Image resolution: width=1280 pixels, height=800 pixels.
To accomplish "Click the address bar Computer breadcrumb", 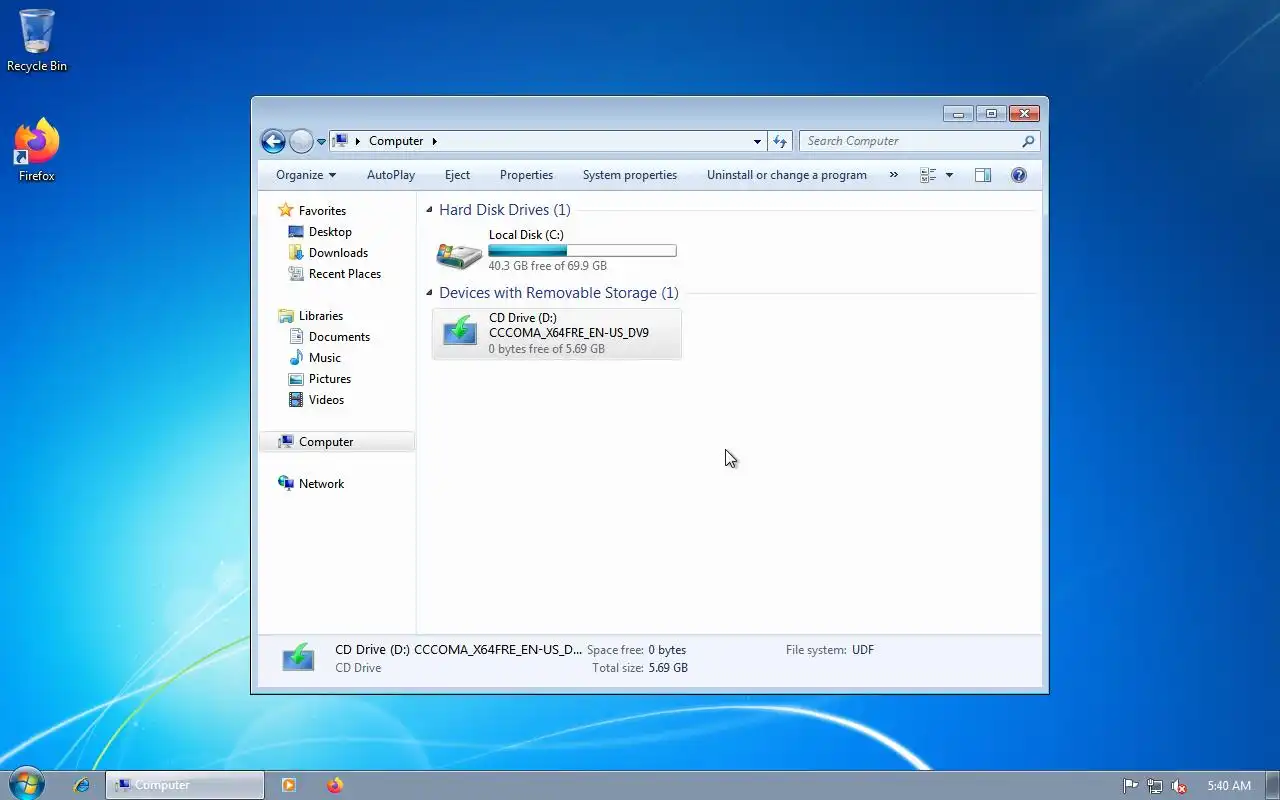I will 396,141.
